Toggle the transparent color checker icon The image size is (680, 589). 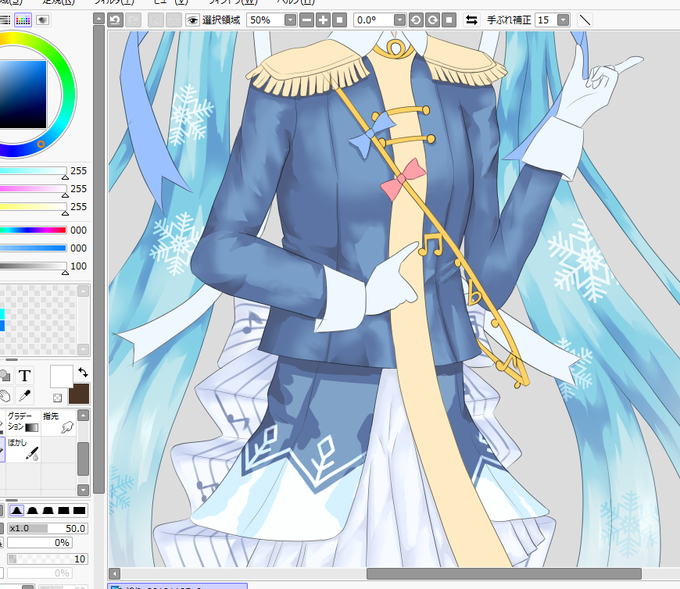tap(57, 398)
